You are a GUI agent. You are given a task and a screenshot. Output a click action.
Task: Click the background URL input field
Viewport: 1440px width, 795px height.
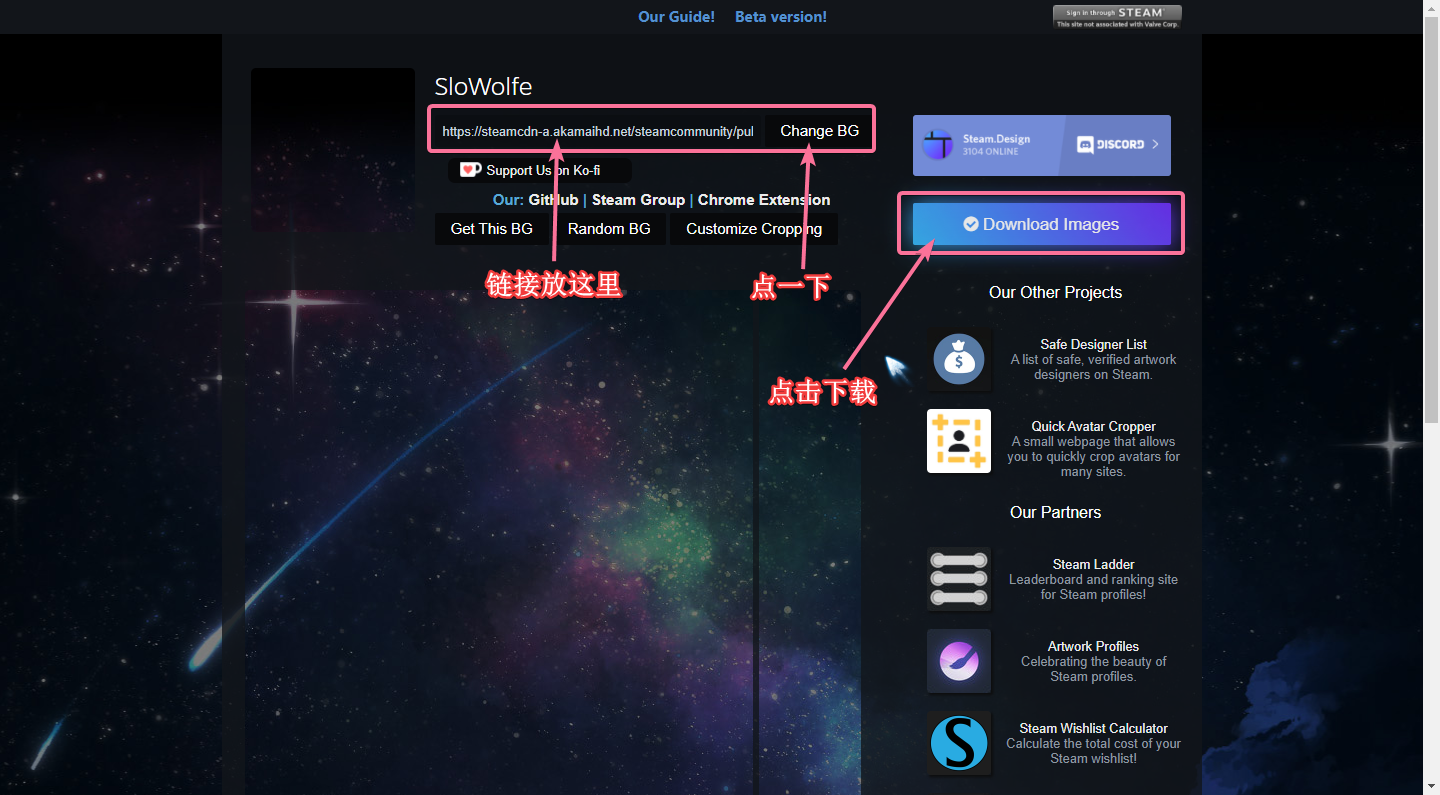(x=597, y=131)
